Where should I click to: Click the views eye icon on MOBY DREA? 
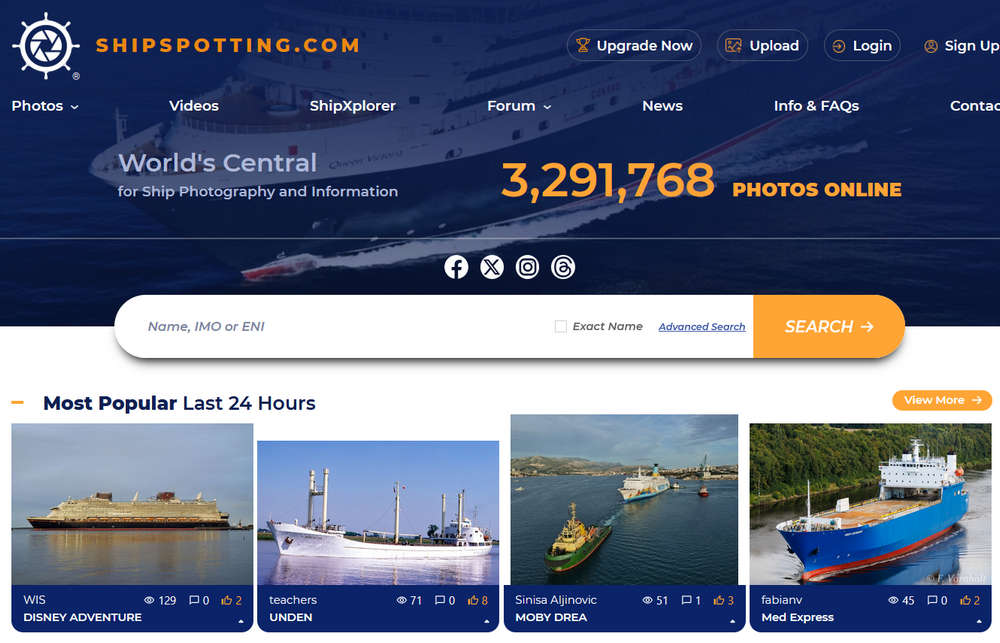647,600
